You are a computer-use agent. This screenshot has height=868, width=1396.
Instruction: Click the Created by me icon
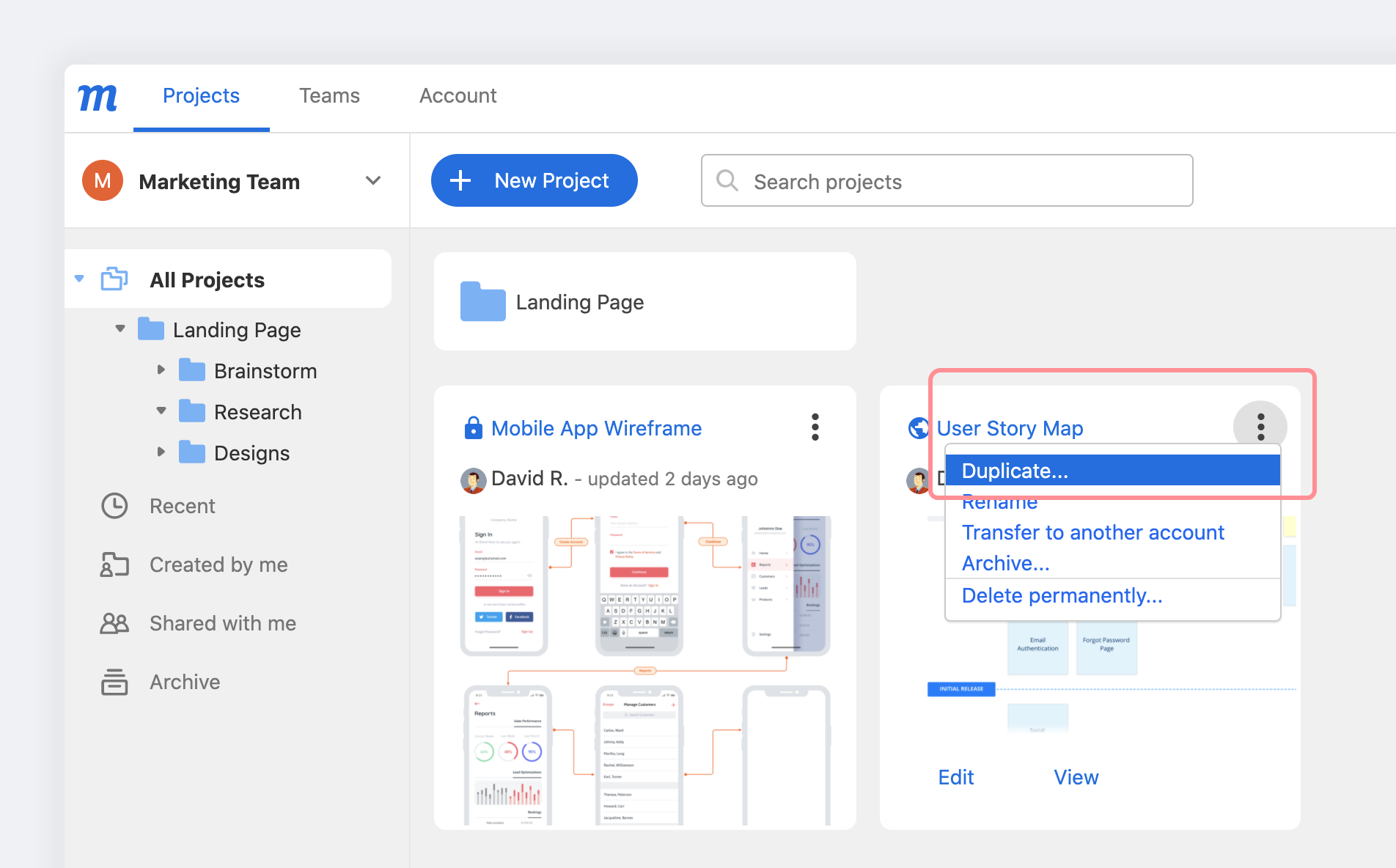(114, 564)
